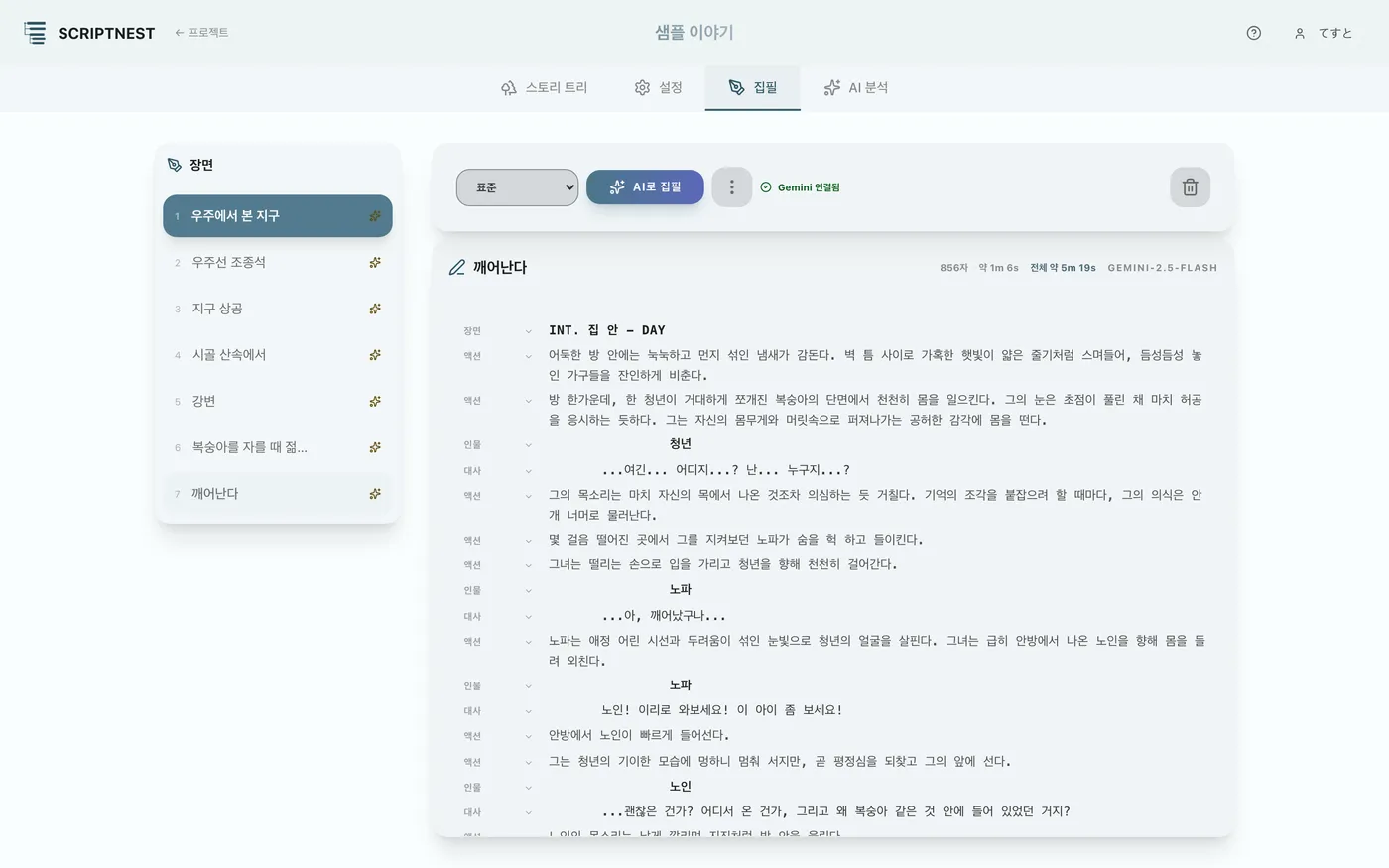Select the 집필 tab
The image size is (1389, 868).
[752, 87]
